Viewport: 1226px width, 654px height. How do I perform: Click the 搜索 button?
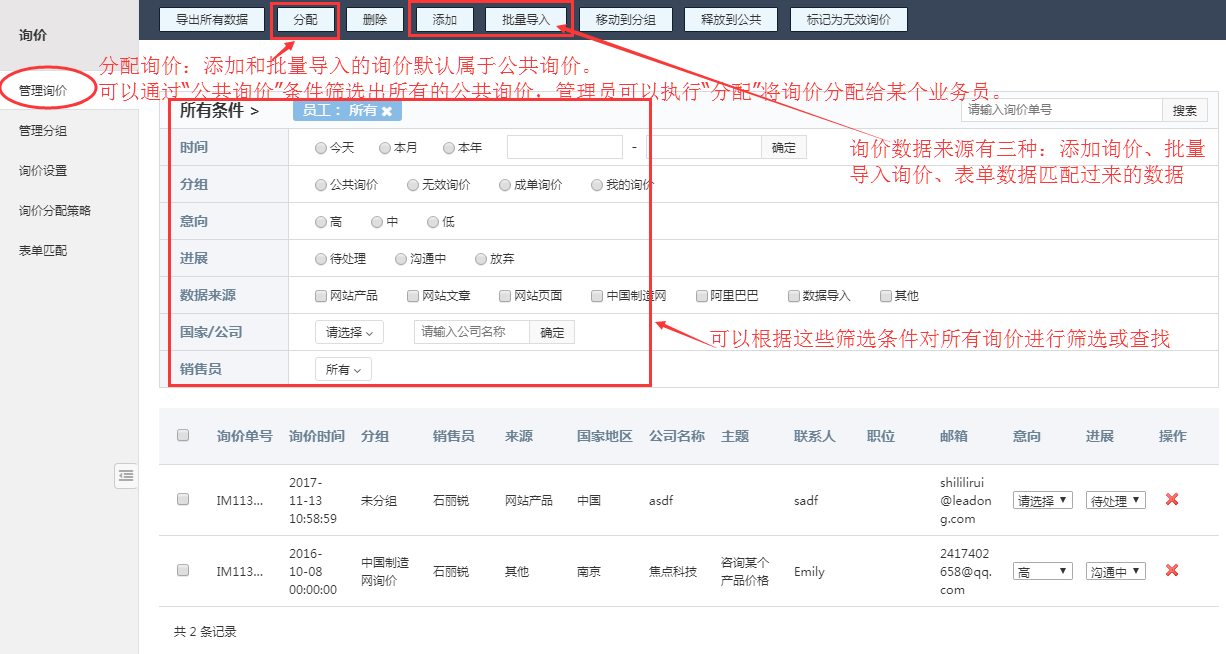(x=1185, y=110)
